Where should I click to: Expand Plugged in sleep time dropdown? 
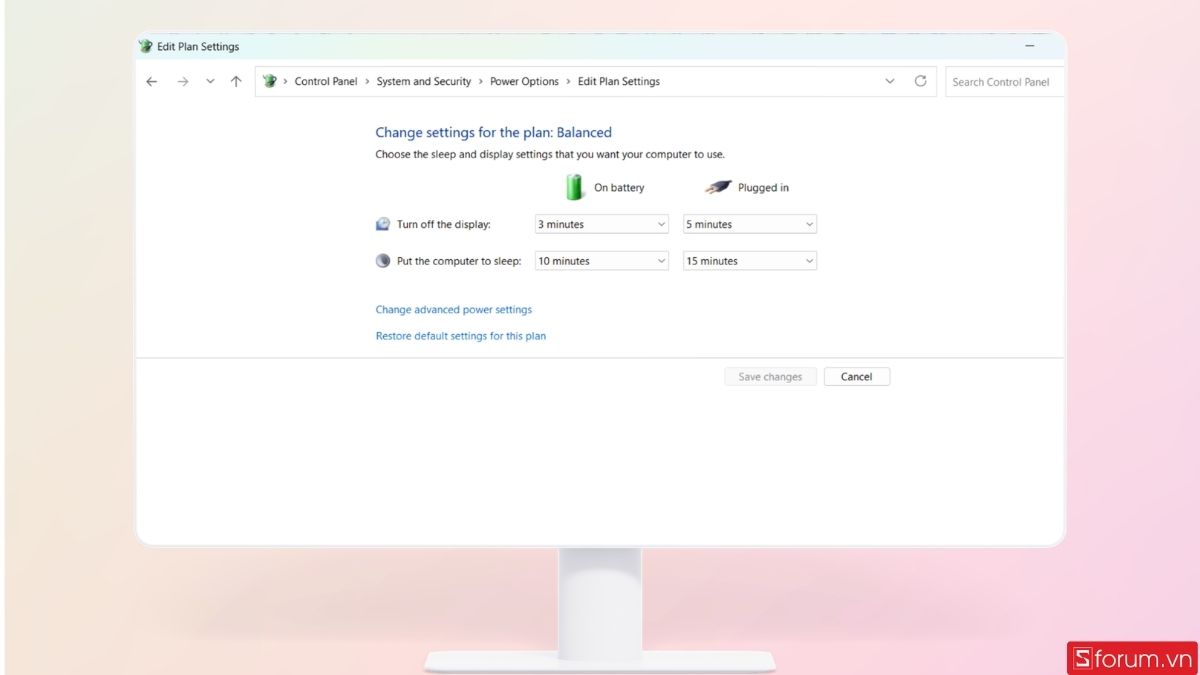pyautogui.click(x=749, y=261)
